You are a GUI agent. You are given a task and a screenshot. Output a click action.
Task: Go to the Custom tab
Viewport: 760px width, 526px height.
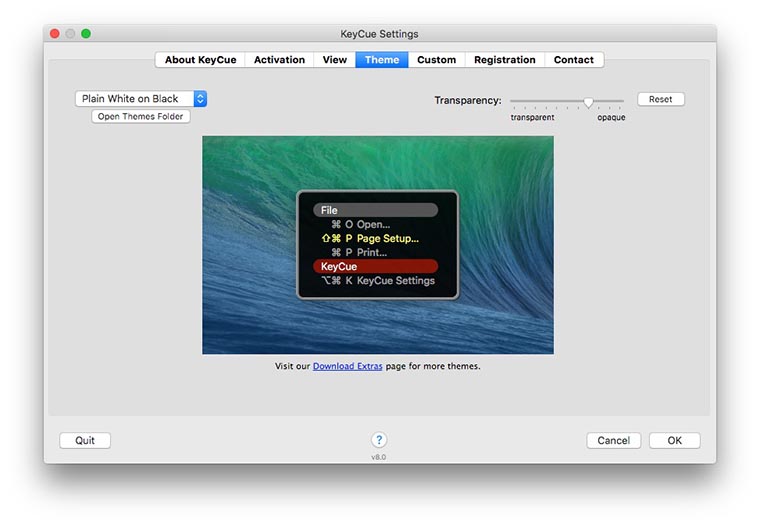click(x=436, y=60)
